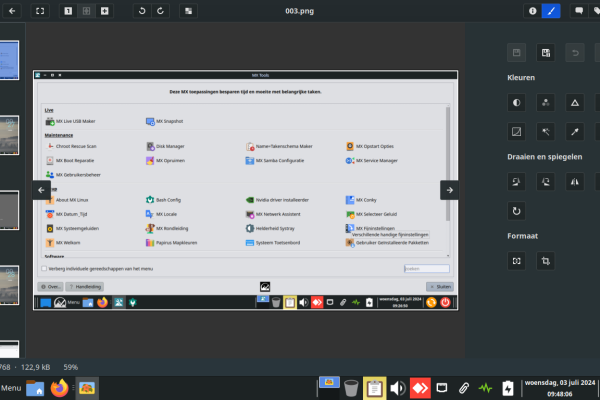Open the sharpen triangle tool
This screenshot has width=600, height=400.
pyautogui.click(x=574, y=102)
